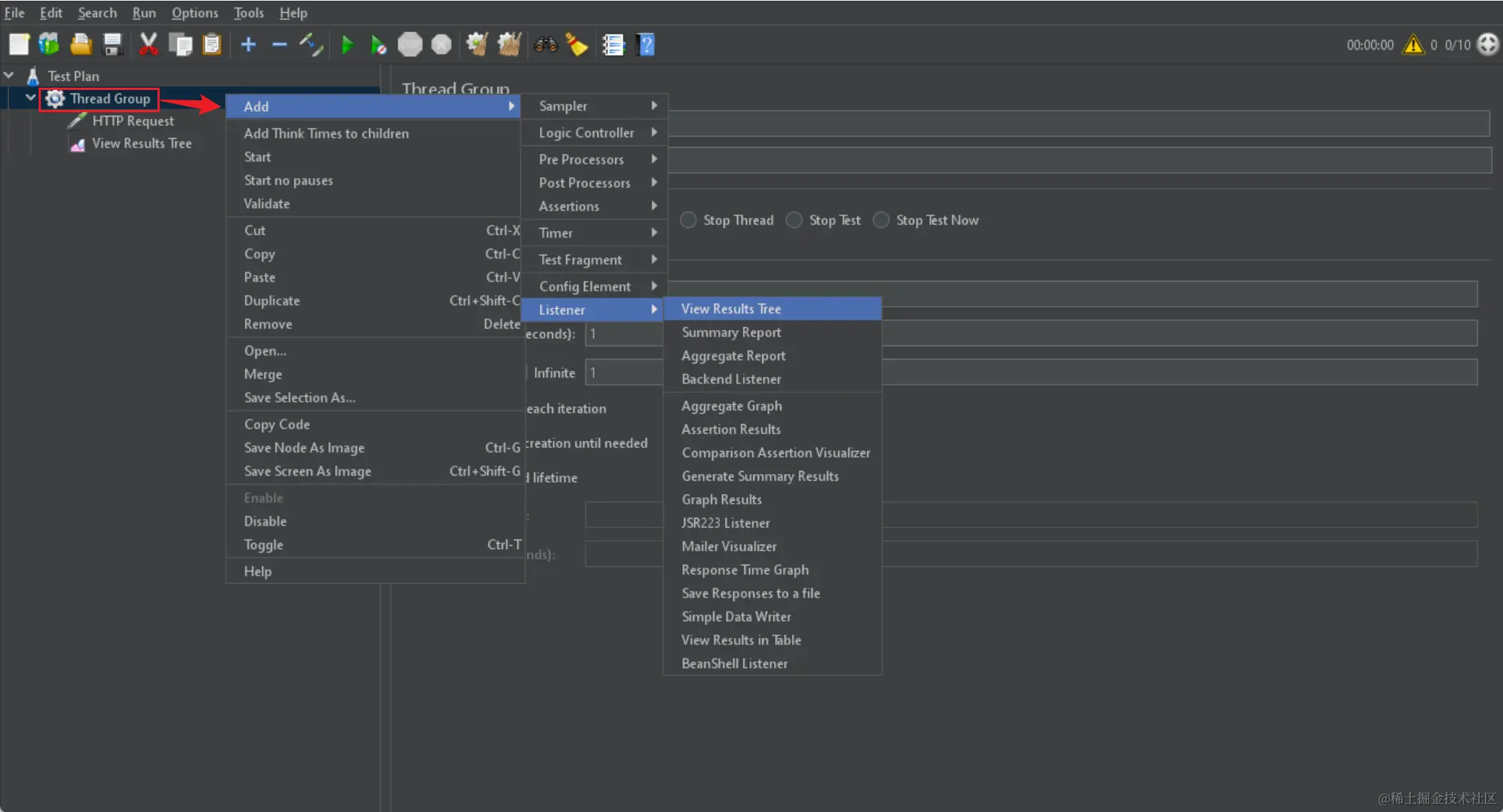Click the floppy disk Save icon
The image size is (1503, 812).
(x=113, y=45)
